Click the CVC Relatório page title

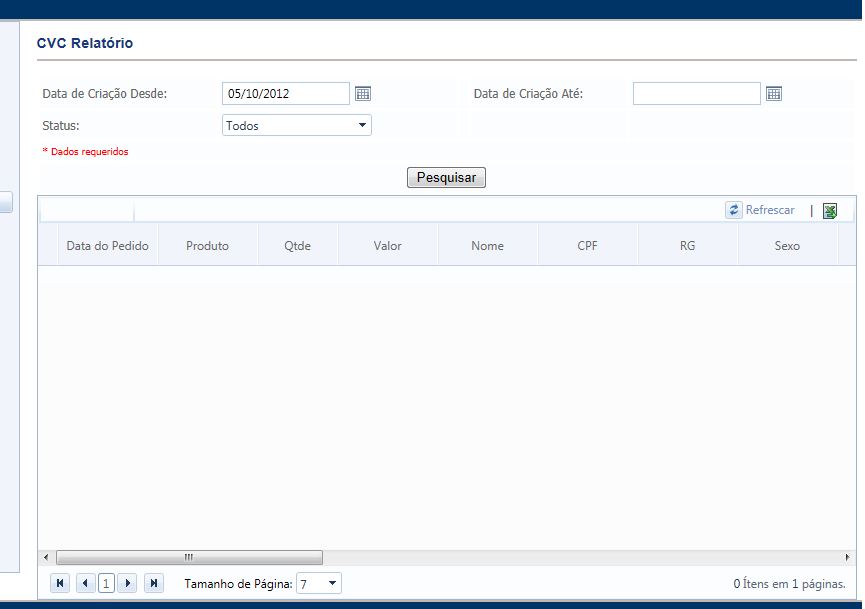pyautogui.click(x=85, y=43)
